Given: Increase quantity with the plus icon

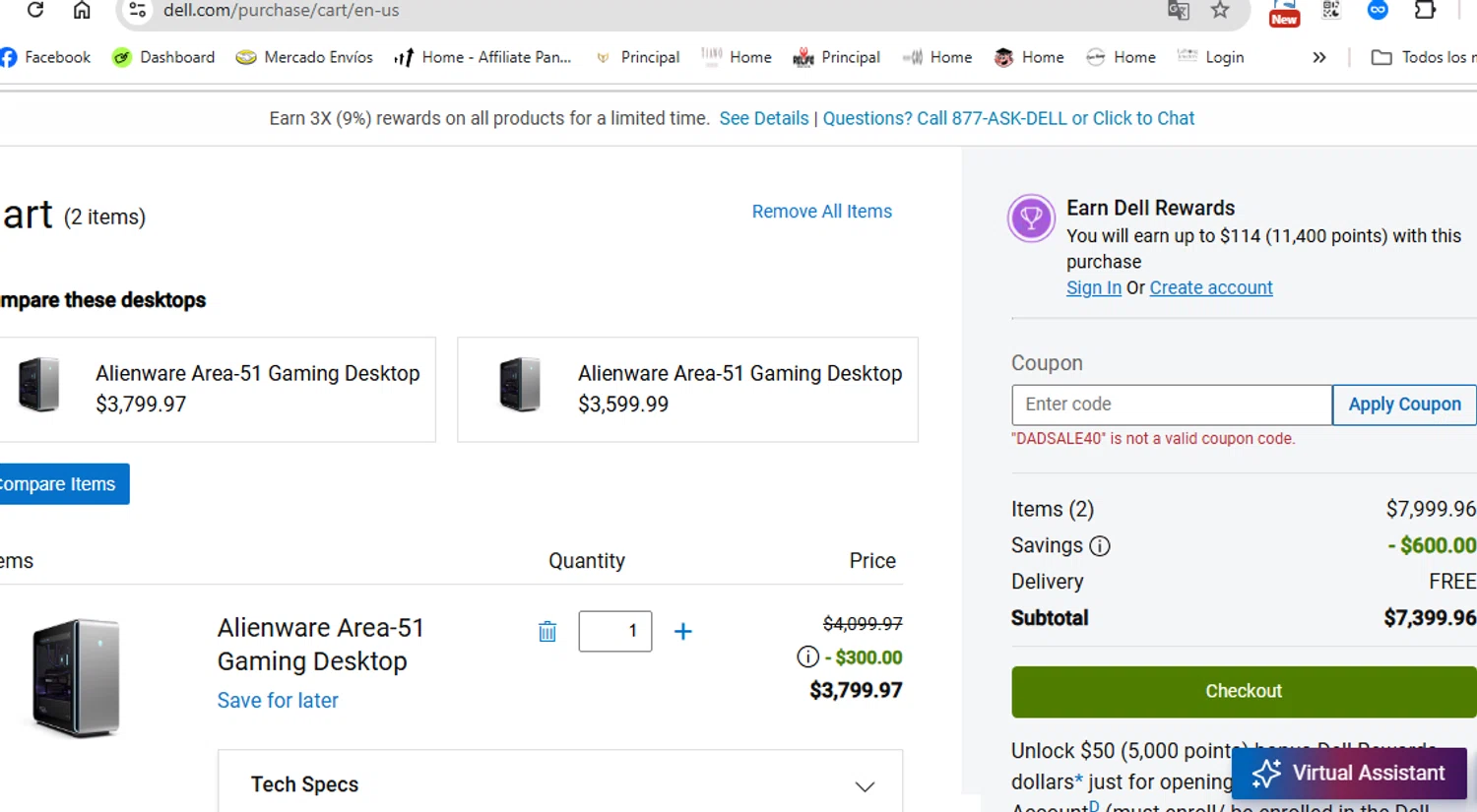Looking at the screenshot, I should point(682,631).
